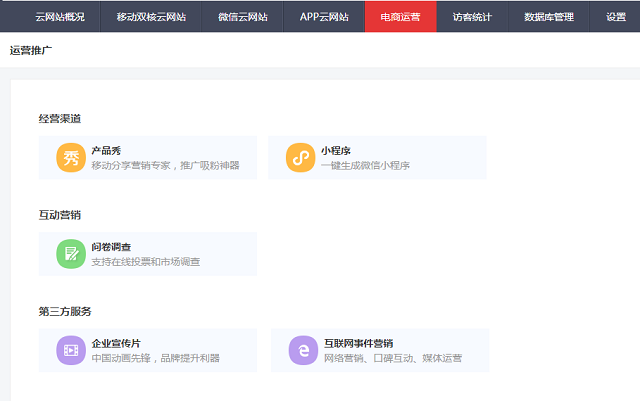This screenshot has width=640, height=401.
Task: Open the 产品秀 card title
Action: [x=106, y=151]
